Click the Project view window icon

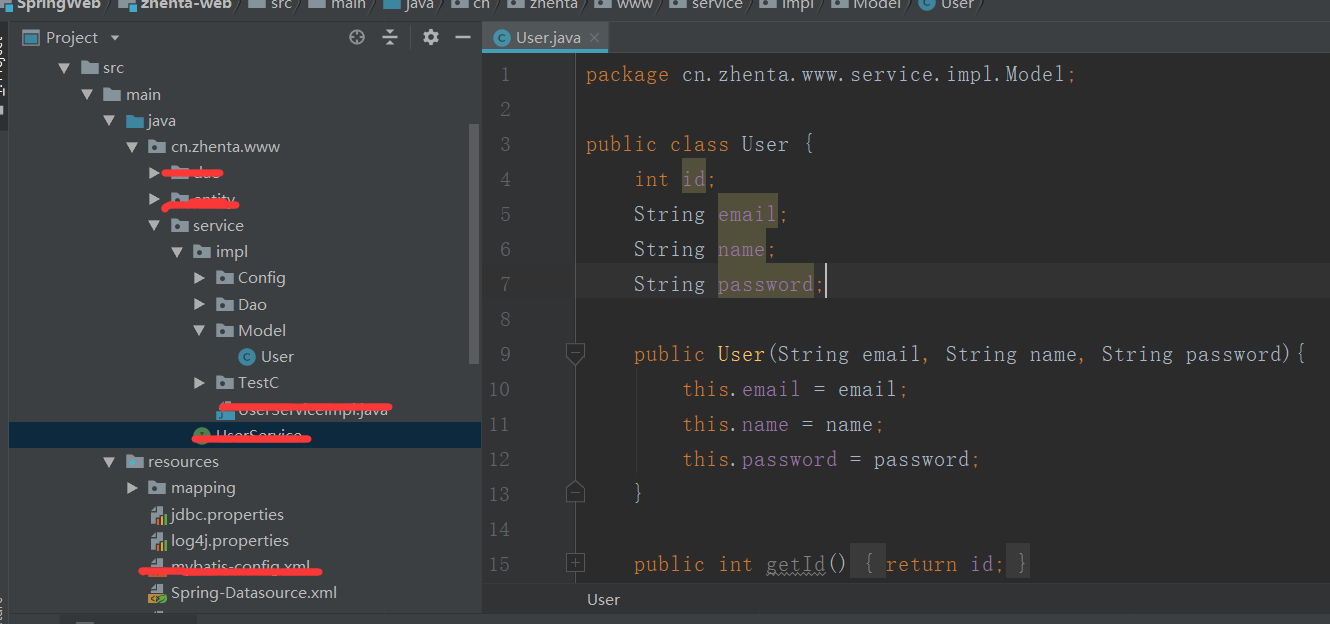click(30, 38)
